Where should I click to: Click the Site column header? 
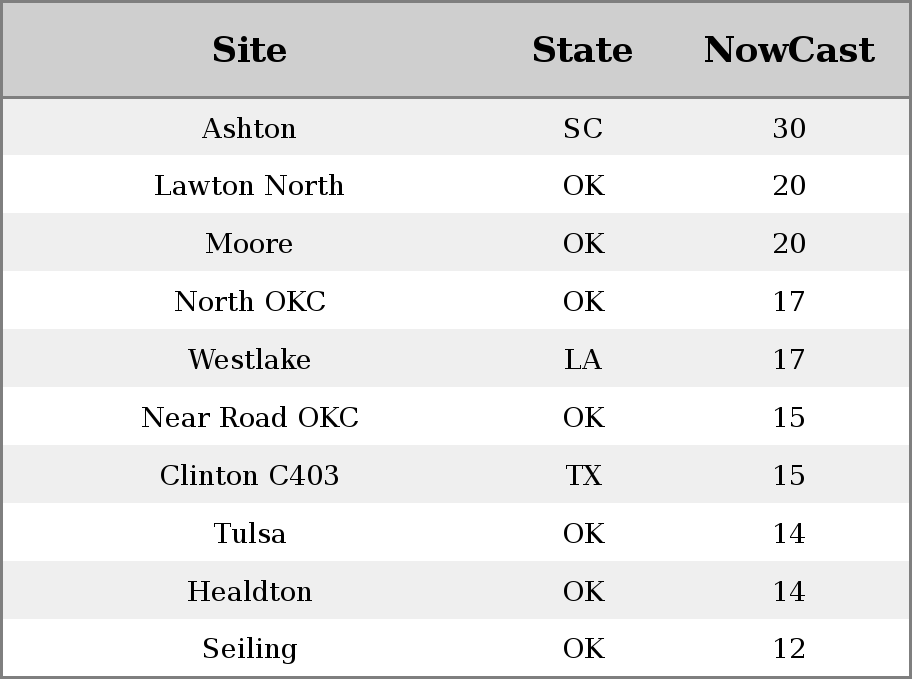249,50
